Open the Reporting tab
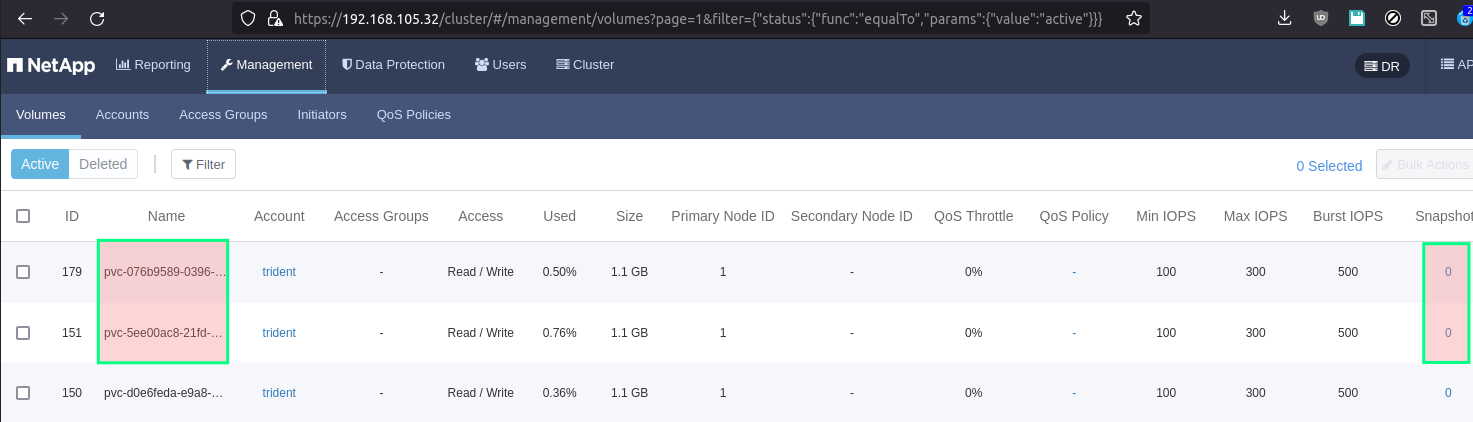This screenshot has height=422, width=1473. [153, 65]
